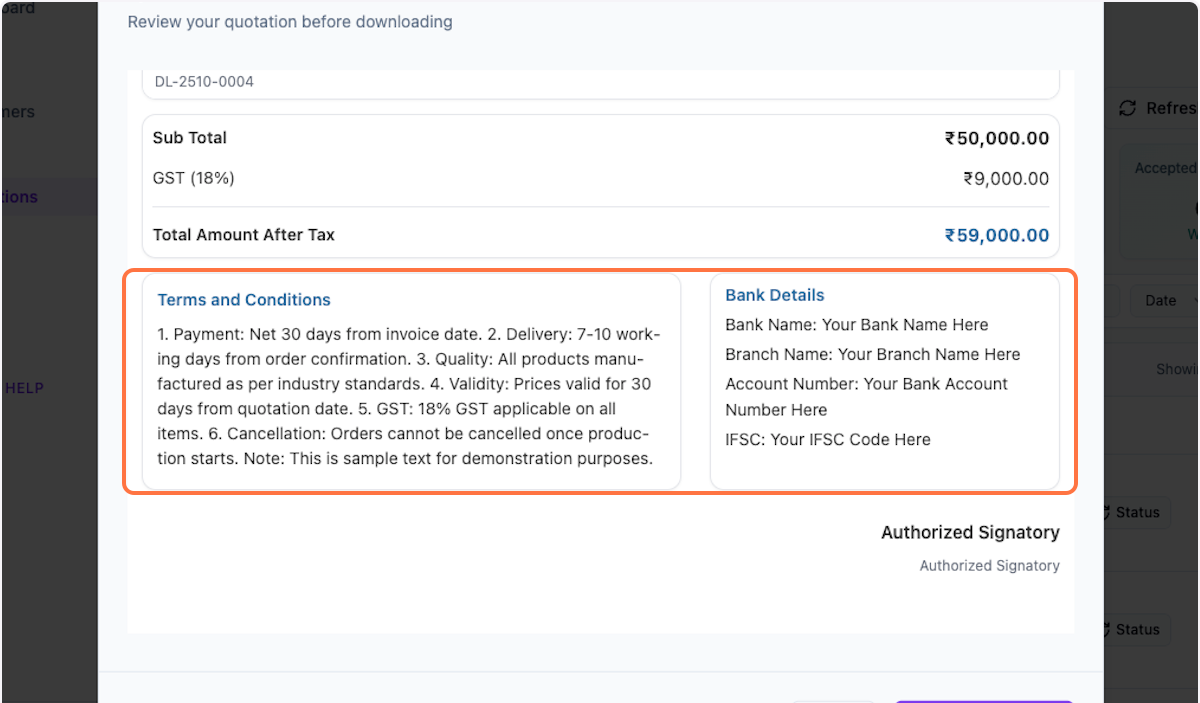Click the quotation number DL-2510-0004

pyautogui.click(x=204, y=82)
